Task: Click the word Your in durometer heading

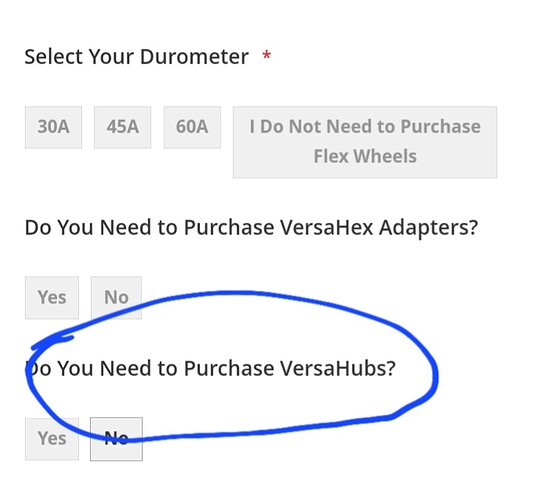Action: point(111,57)
